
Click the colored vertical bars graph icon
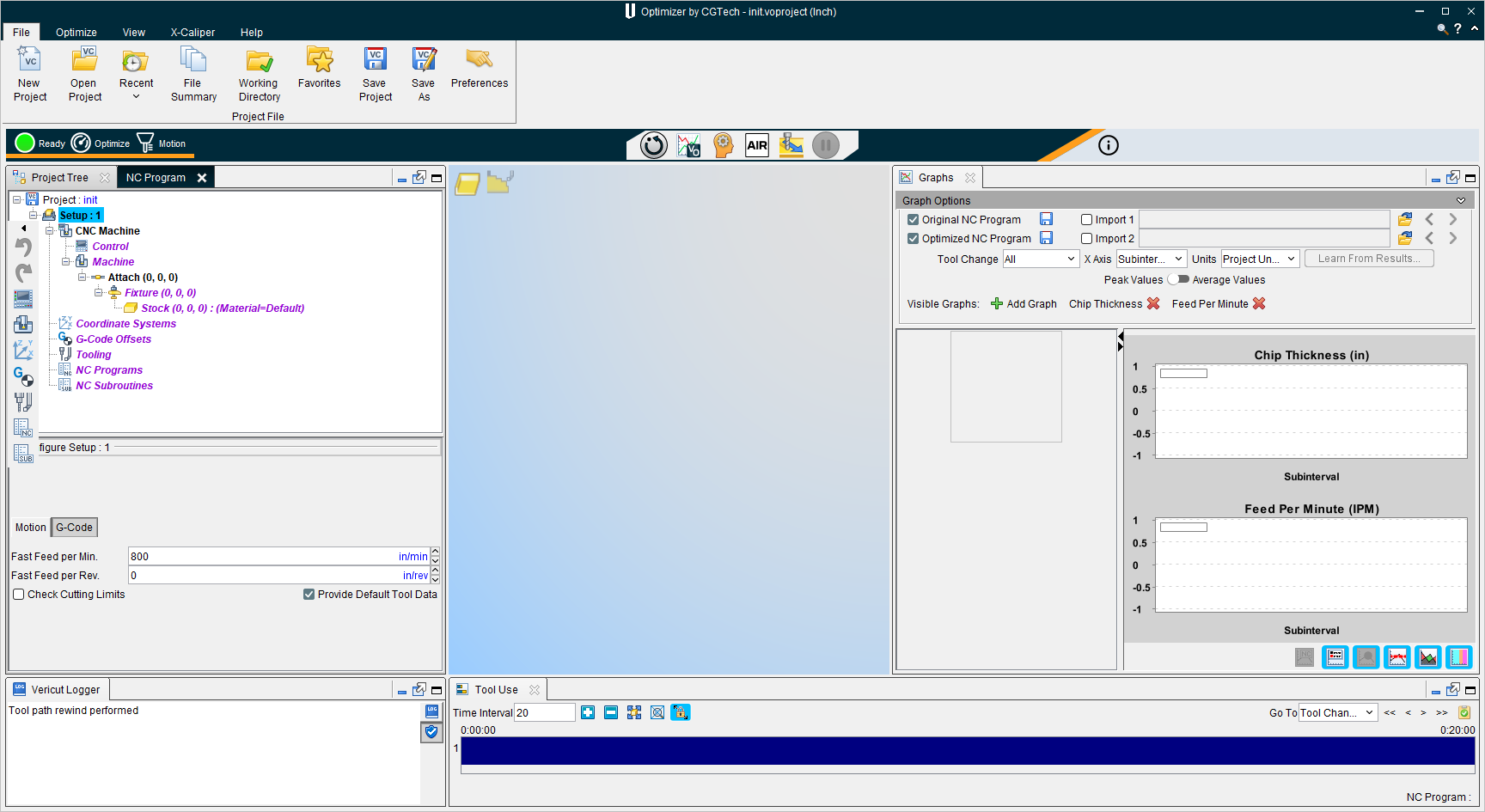tap(1459, 657)
